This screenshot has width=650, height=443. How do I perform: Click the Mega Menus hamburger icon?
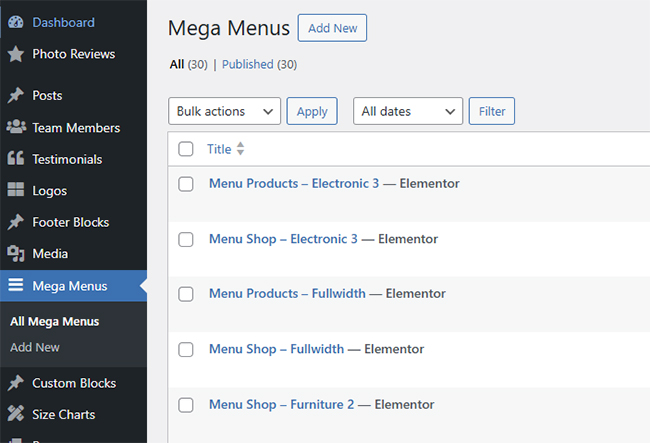click(16, 285)
